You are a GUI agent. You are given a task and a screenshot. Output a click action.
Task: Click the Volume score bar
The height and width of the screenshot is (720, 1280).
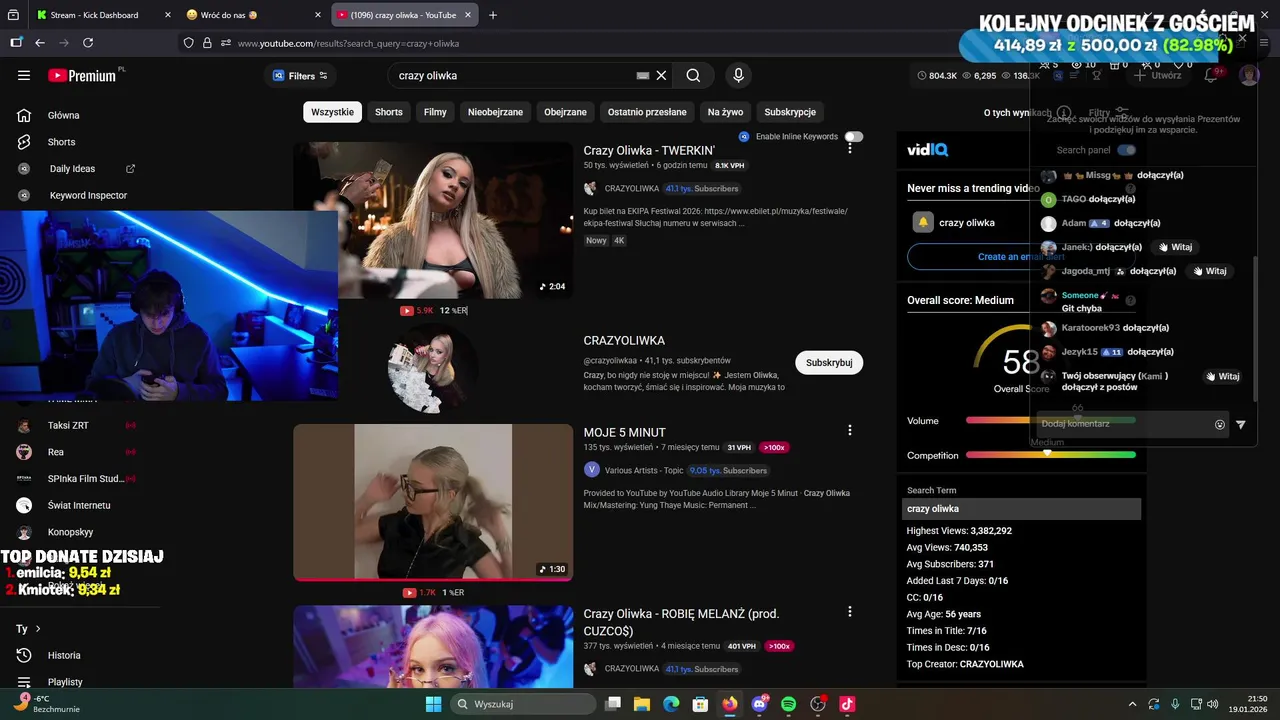pos(1051,420)
